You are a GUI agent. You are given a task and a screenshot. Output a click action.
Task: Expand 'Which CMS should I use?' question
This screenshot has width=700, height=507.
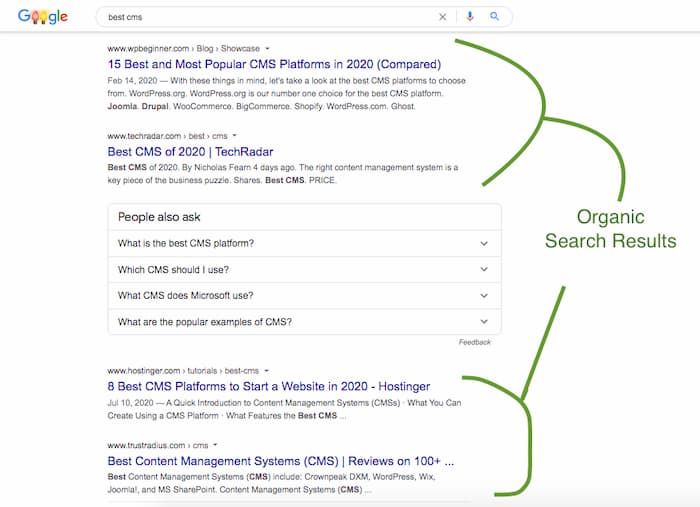(304, 270)
